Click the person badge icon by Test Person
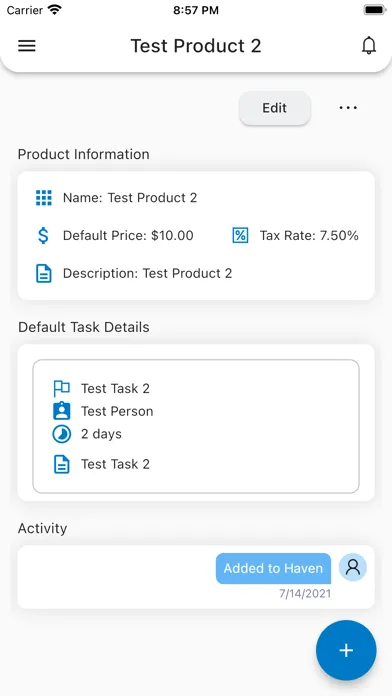 (x=61, y=411)
